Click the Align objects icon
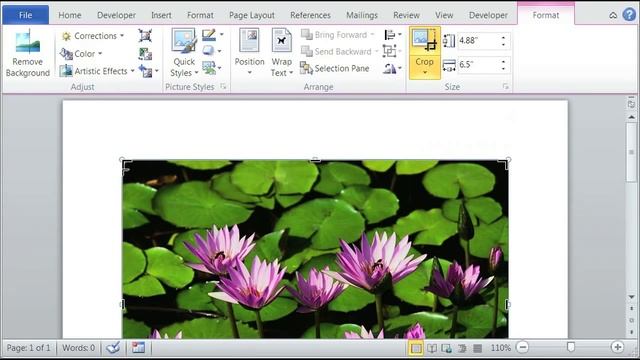 (x=389, y=35)
